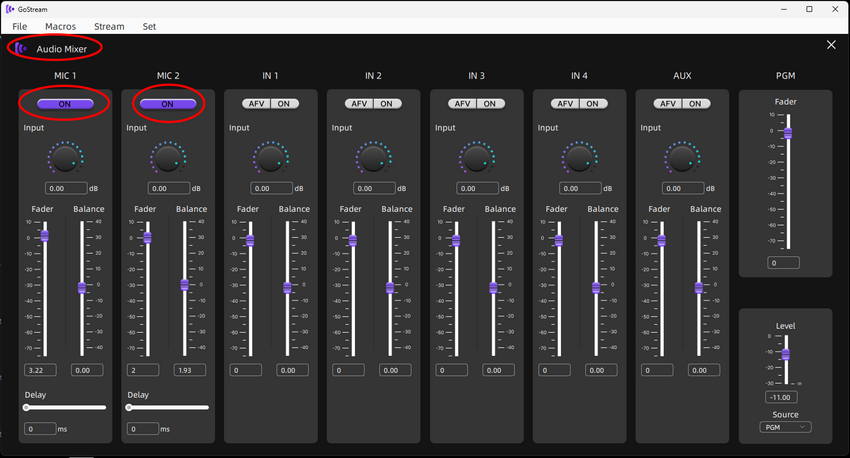Click the IN 3 fader handle
The height and width of the screenshot is (458, 850).
click(x=456, y=240)
